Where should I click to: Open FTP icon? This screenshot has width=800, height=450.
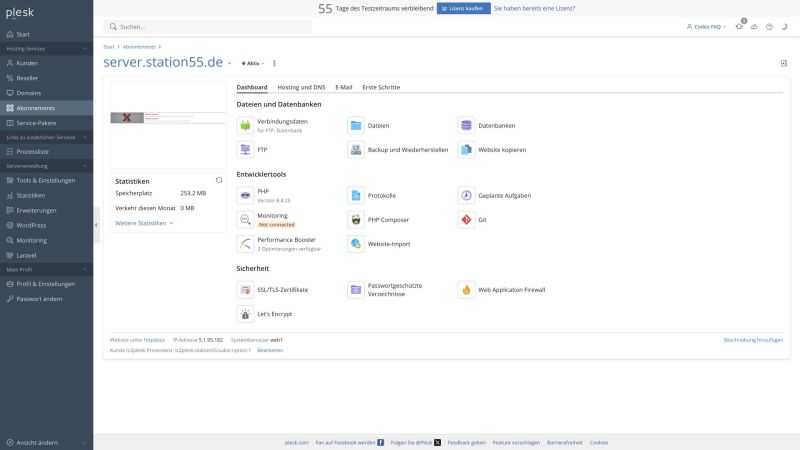tap(245, 149)
